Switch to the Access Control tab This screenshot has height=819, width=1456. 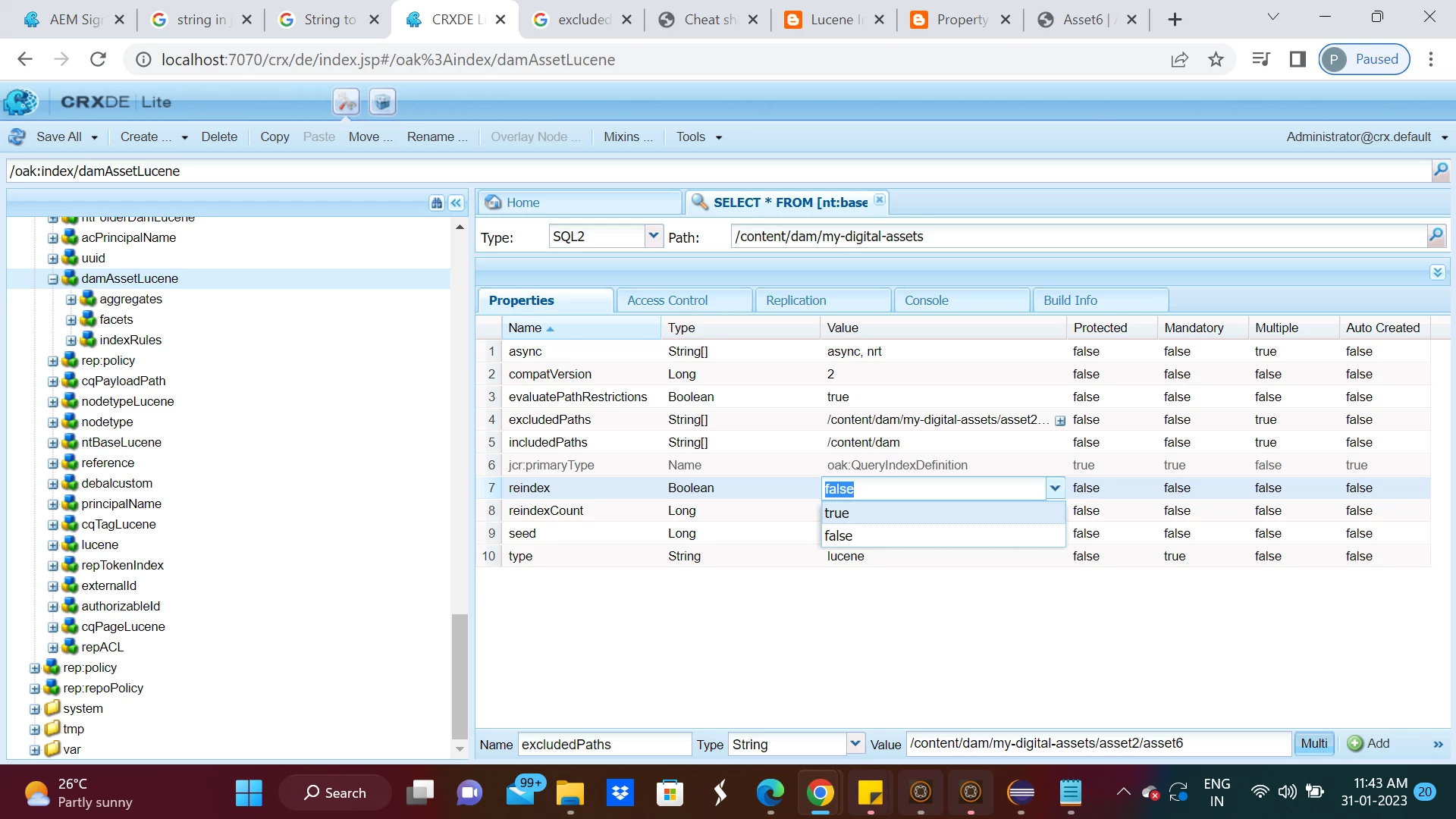coord(667,300)
